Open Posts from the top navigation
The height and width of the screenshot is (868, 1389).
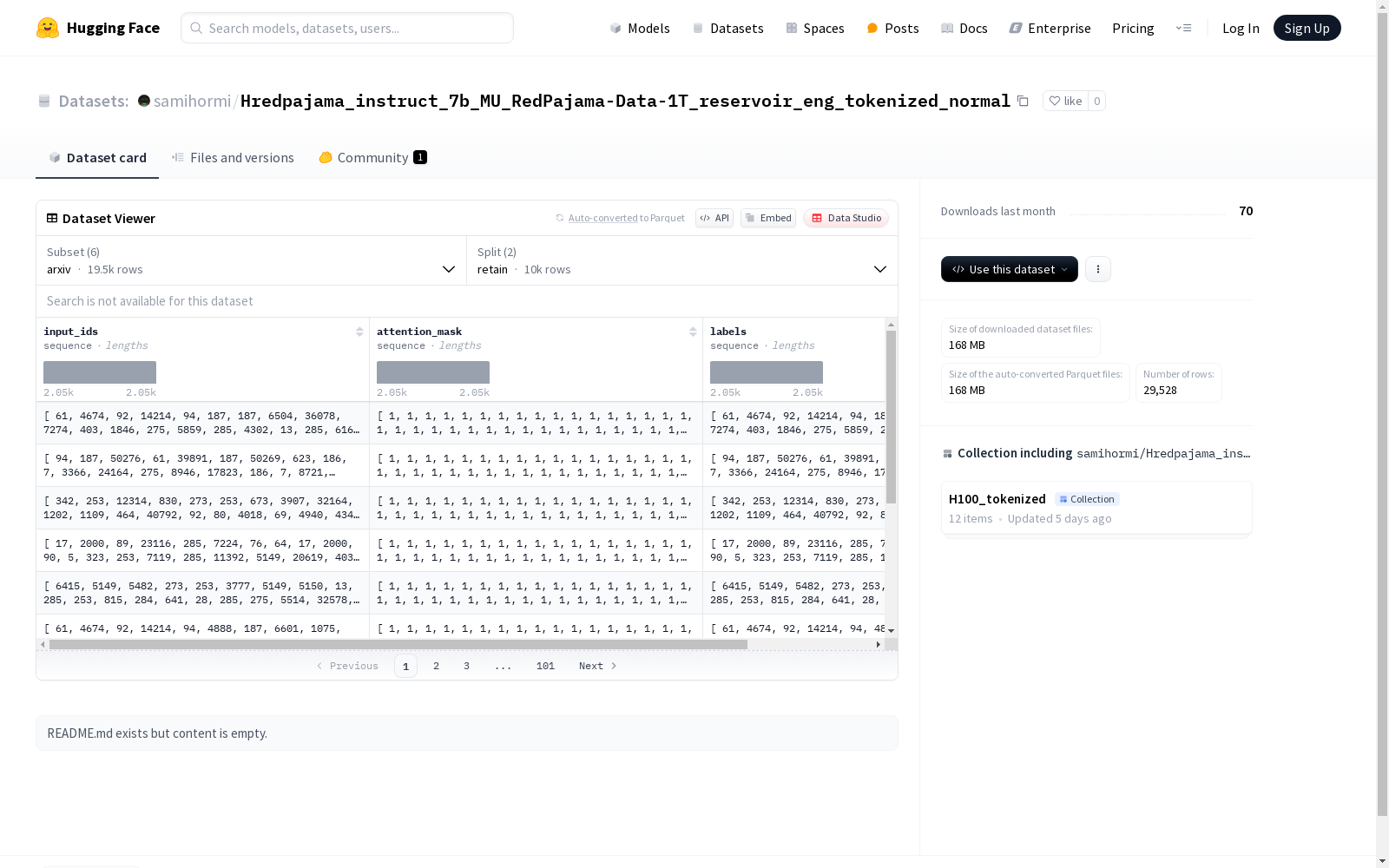tap(892, 28)
